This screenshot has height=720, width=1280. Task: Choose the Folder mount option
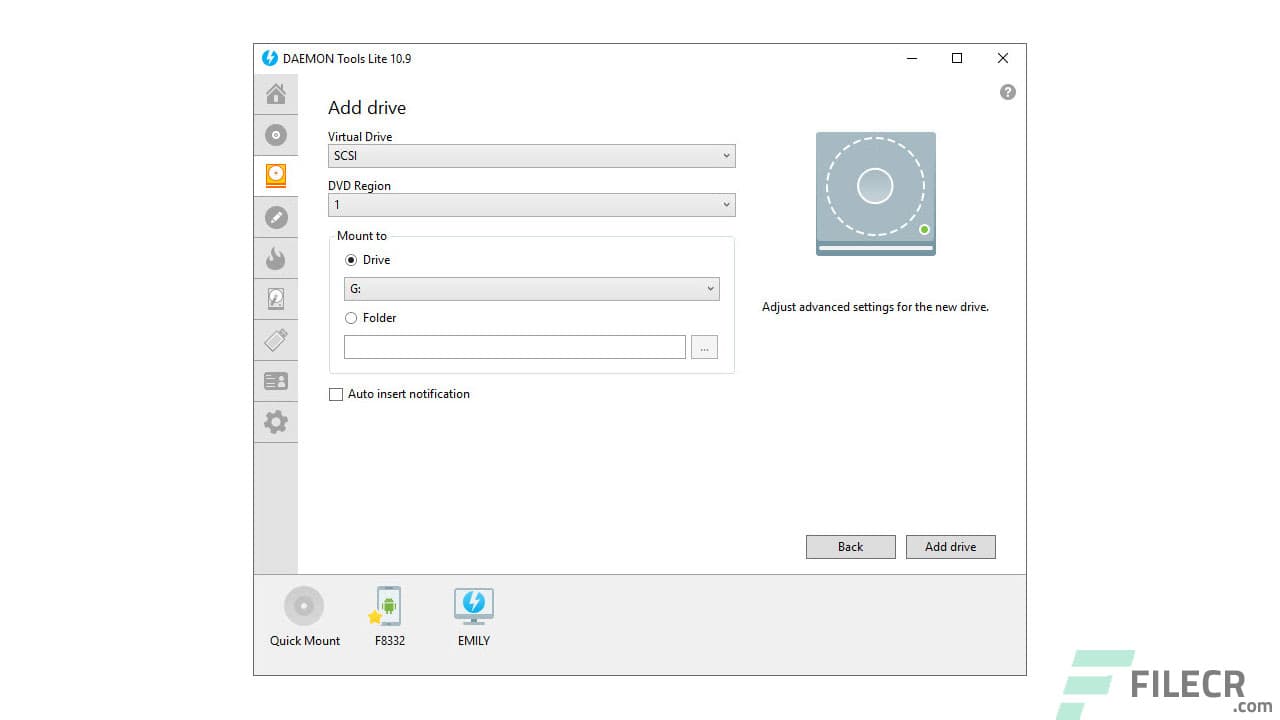click(x=351, y=317)
